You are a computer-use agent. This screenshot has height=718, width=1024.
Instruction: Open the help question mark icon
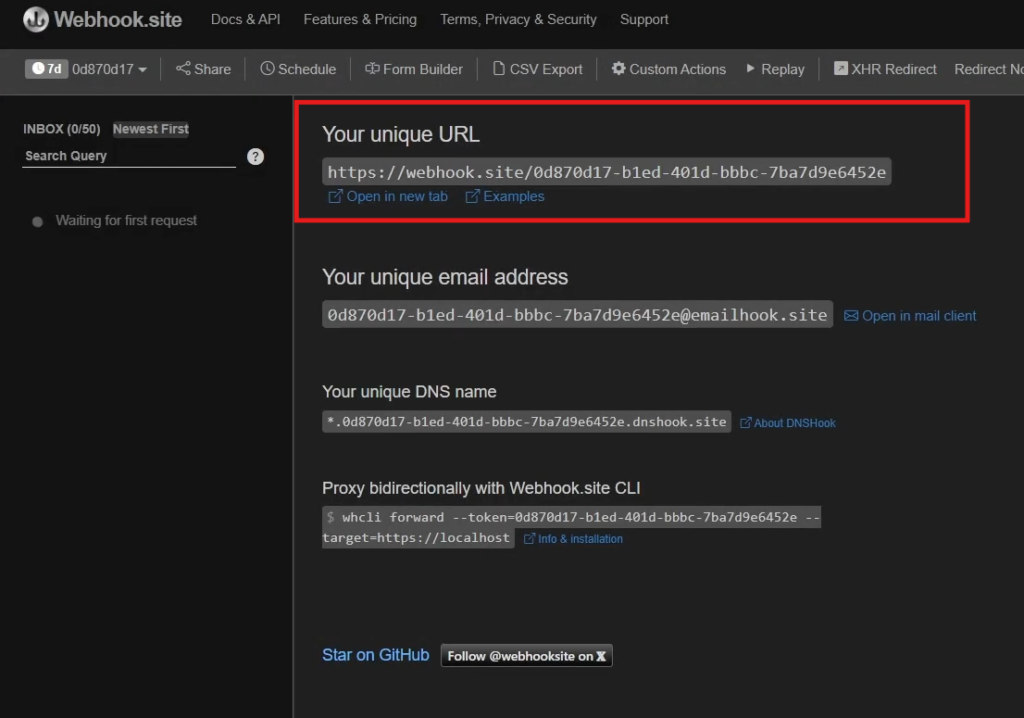[x=255, y=156]
